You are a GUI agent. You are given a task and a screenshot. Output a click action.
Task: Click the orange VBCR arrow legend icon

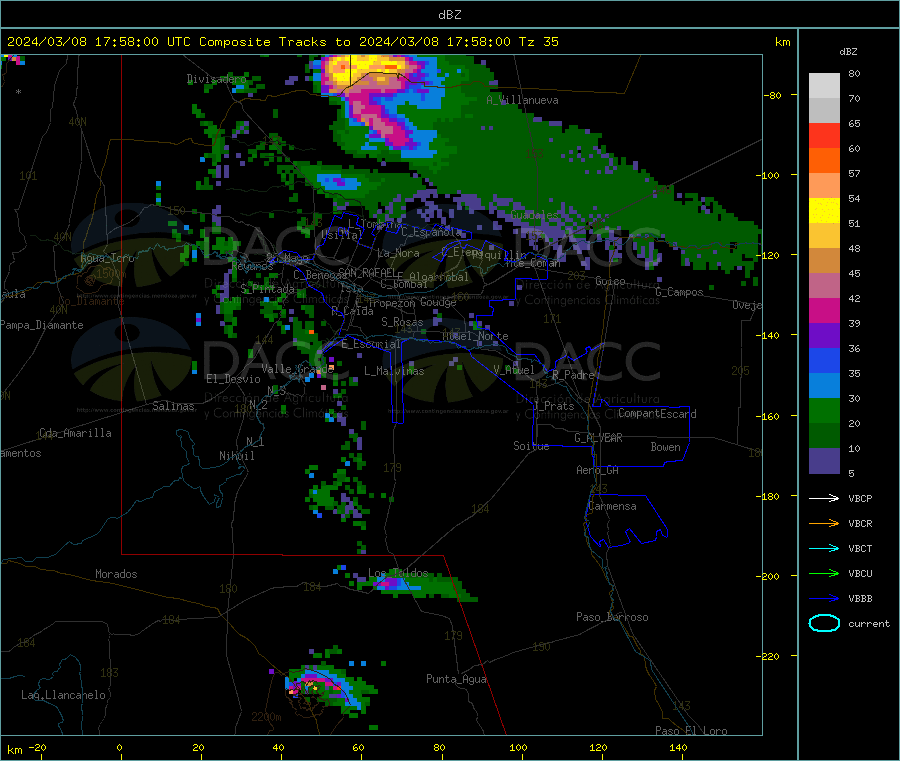(824, 523)
